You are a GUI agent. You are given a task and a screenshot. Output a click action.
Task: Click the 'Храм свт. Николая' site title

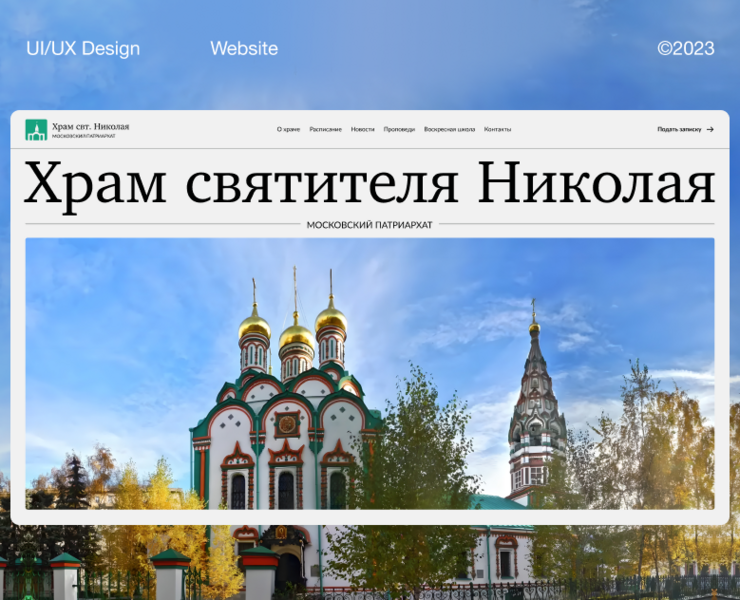(x=90, y=127)
